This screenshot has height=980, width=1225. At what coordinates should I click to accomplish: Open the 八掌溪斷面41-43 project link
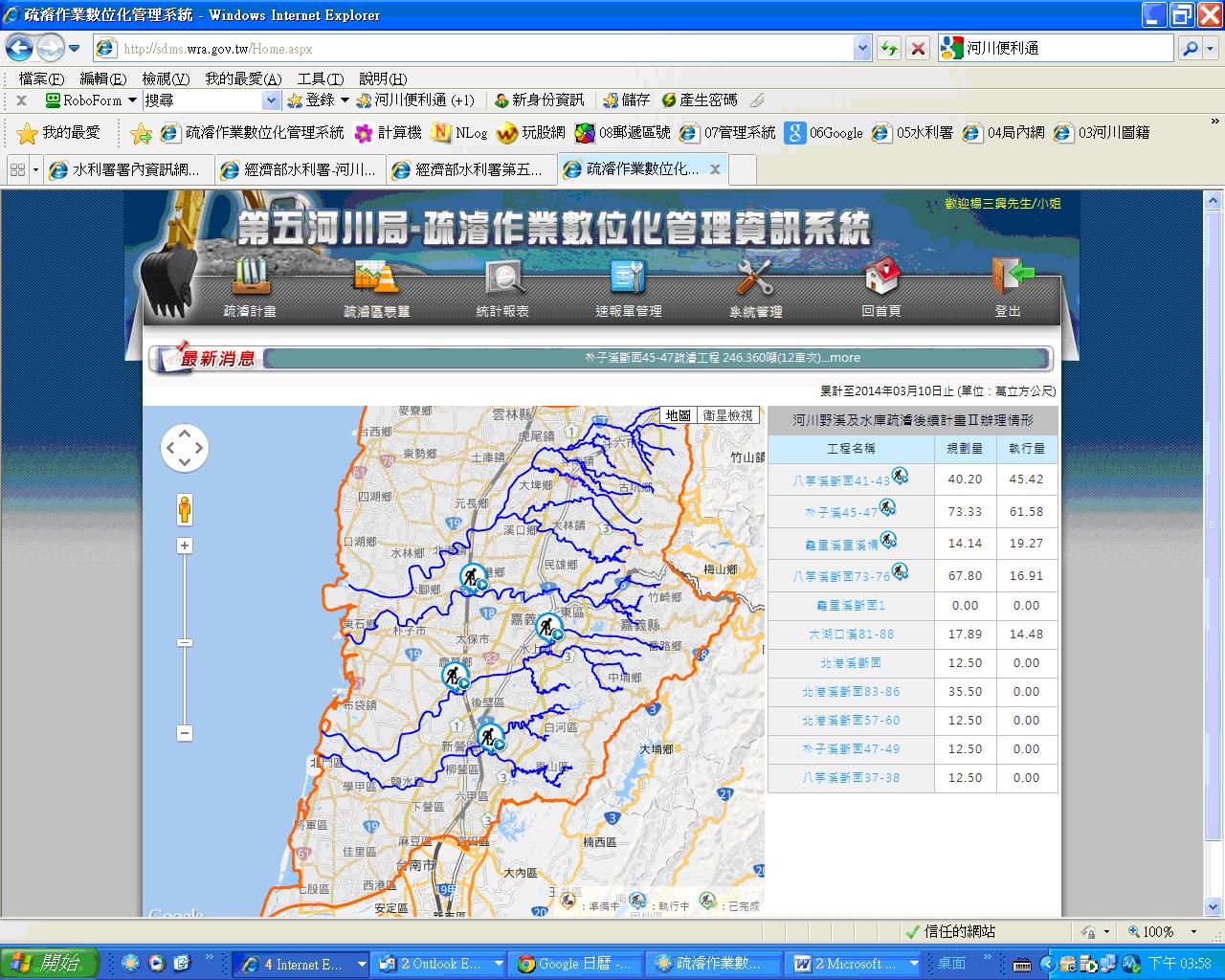840,480
